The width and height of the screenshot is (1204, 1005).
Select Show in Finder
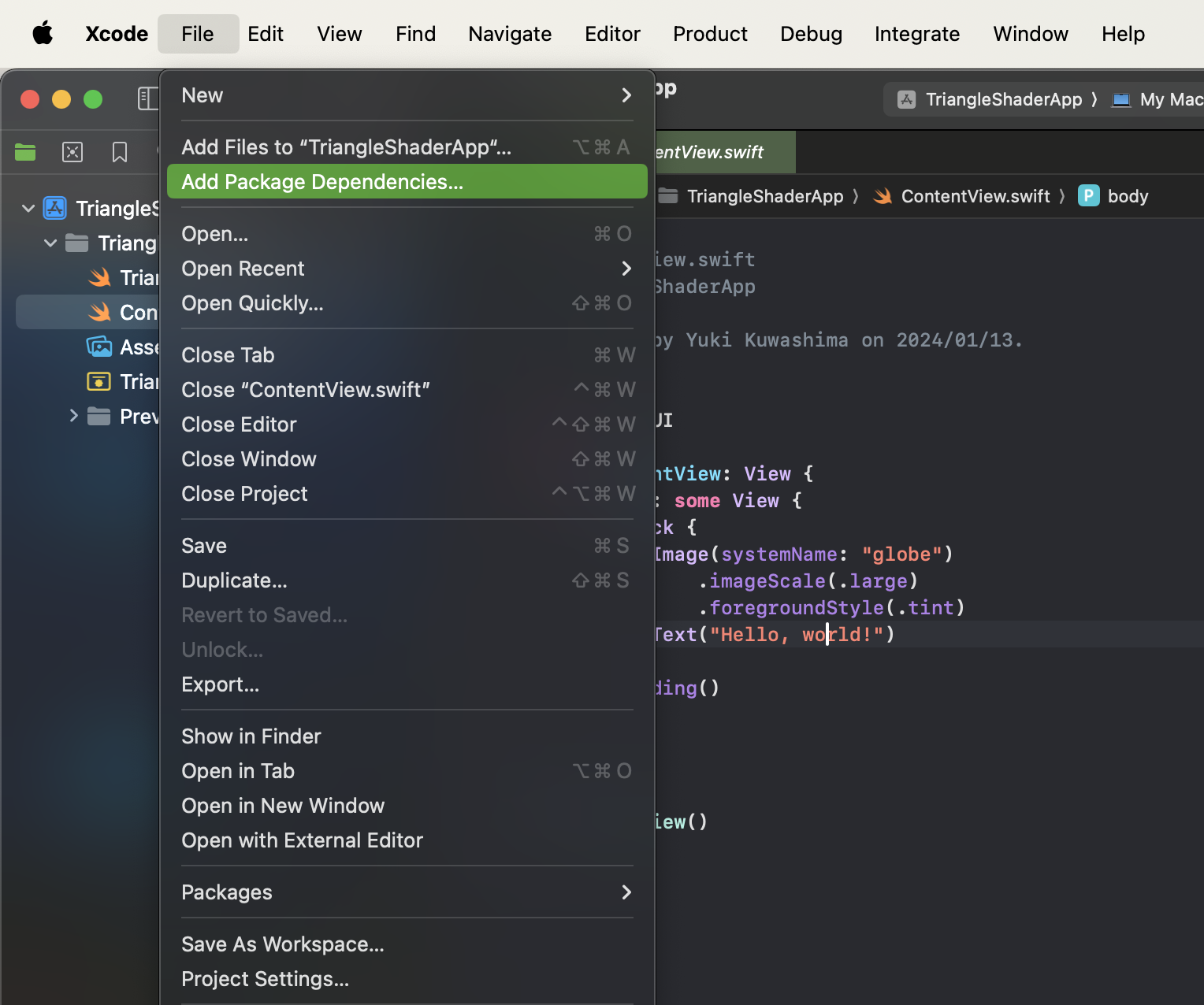pyautogui.click(x=407, y=736)
